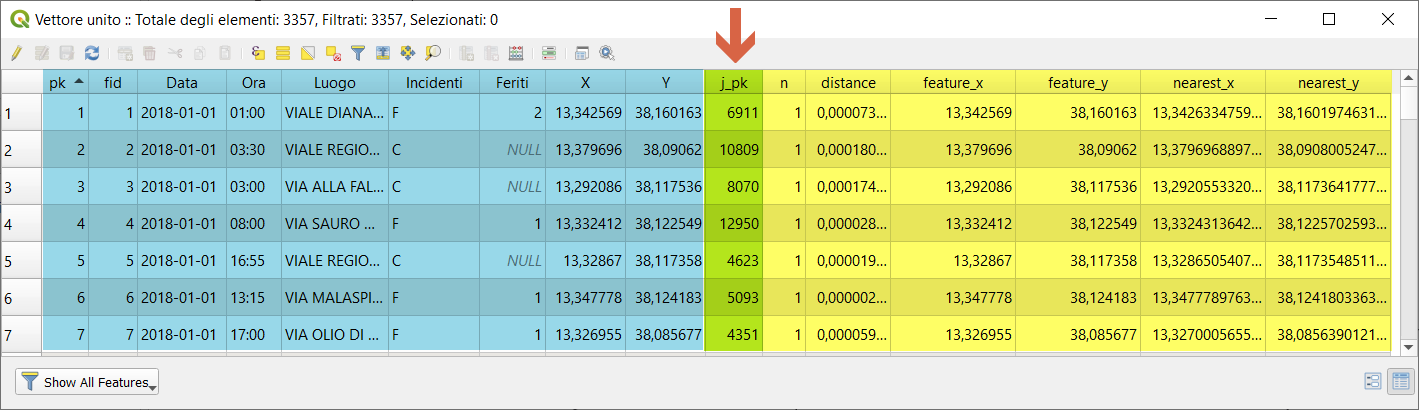Deselect all features

click(x=333, y=53)
